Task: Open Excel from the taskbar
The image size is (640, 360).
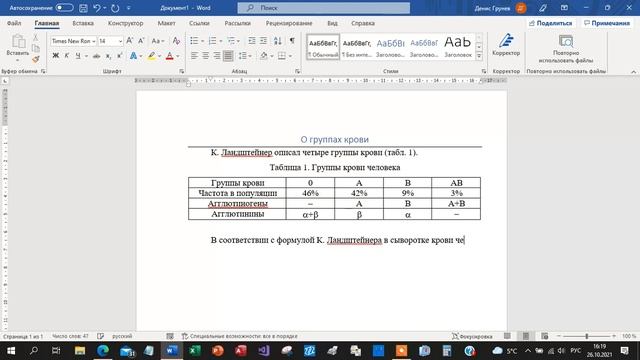Action: click(195, 351)
